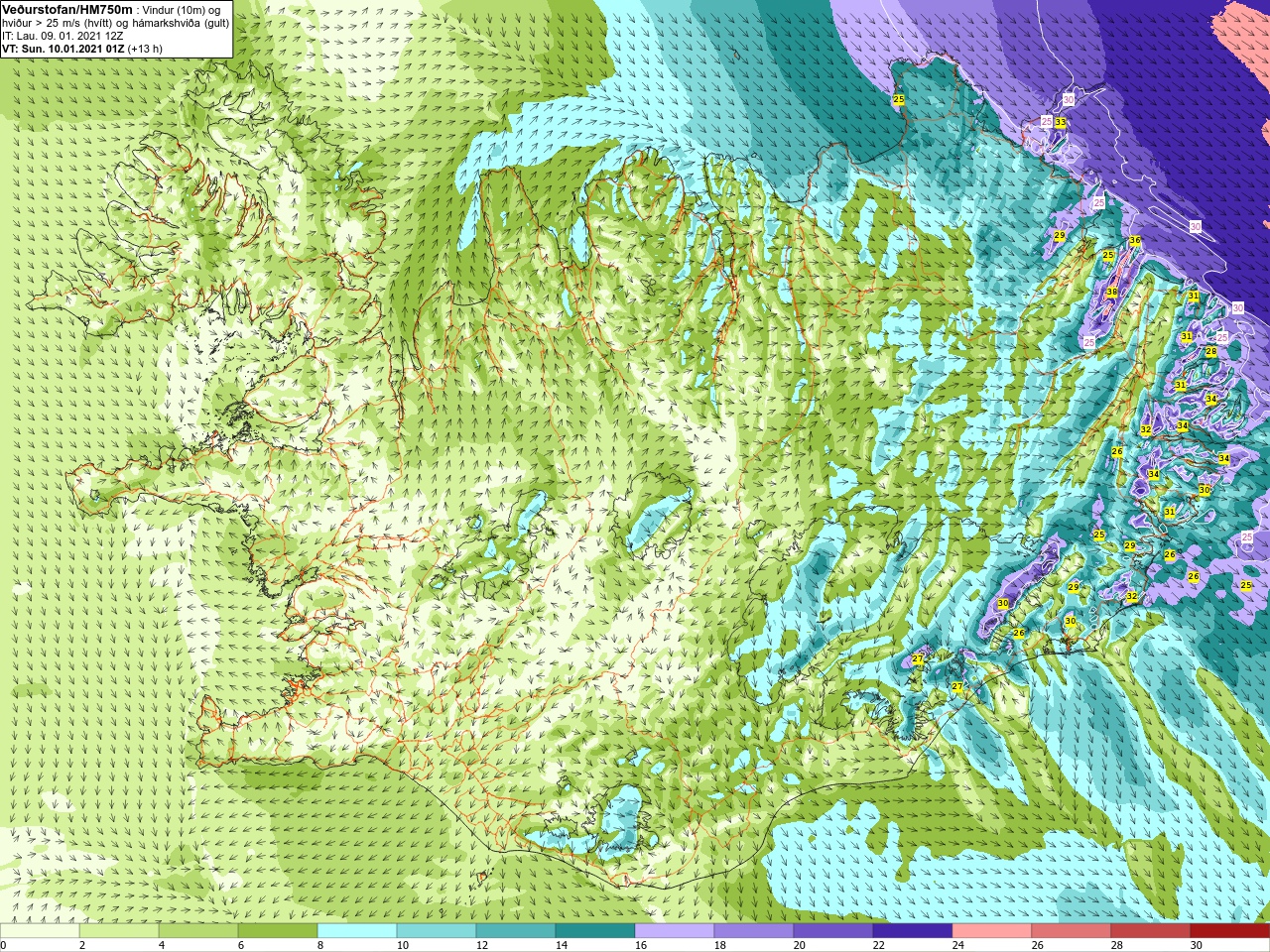This screenshot has width=1270, height=952.
Task: Click the legend scale tick label 16
Action: click(641, 945)
